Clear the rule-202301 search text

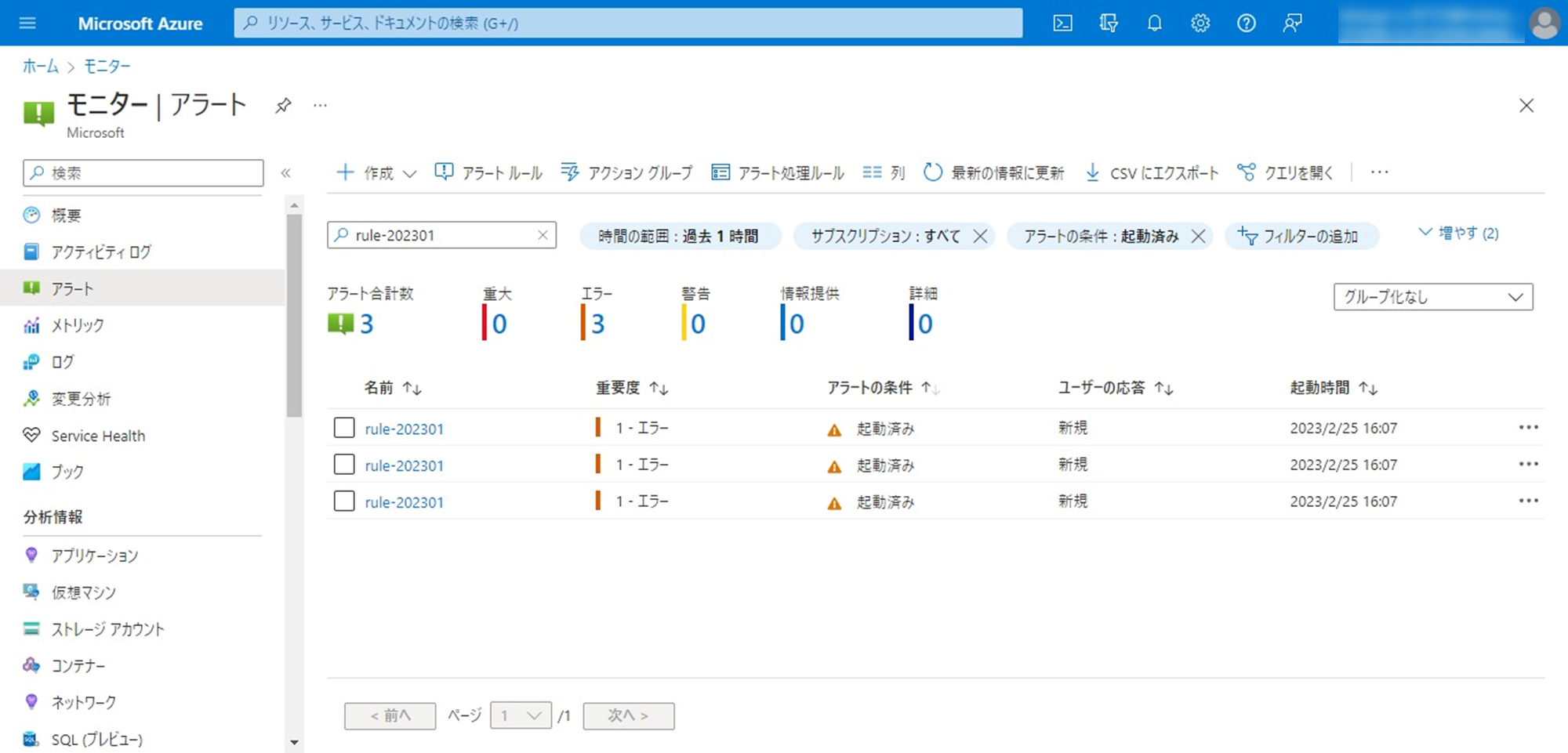pos(543,235)
